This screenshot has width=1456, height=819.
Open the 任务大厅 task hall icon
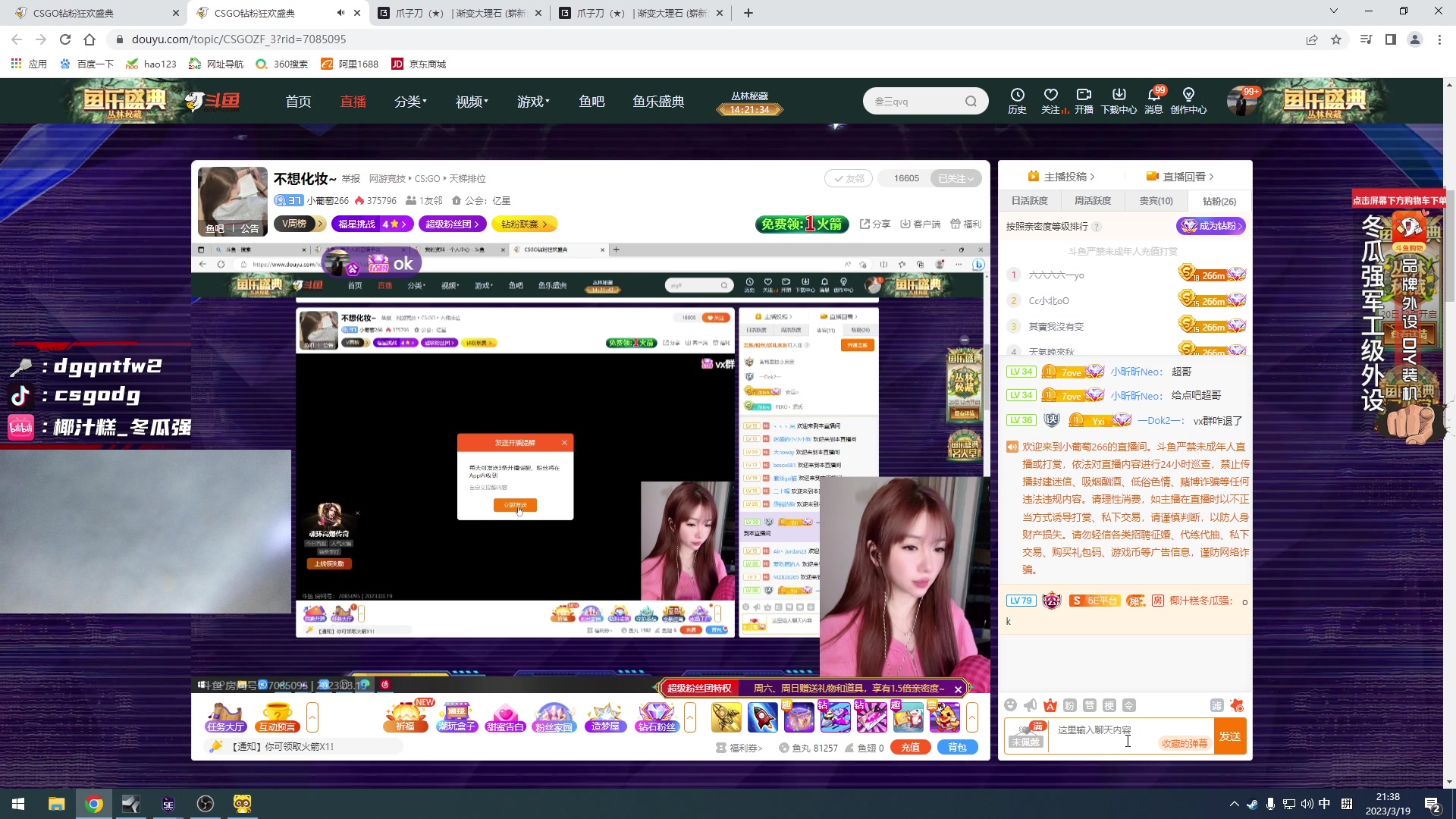click(x=225, y=717)
